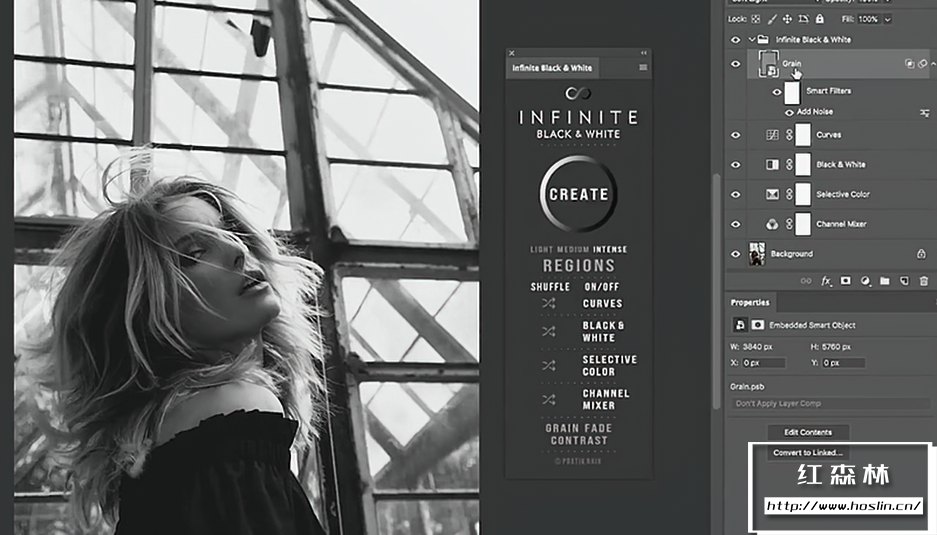Click the Fill 100% value field

click(x=868, y=20)
